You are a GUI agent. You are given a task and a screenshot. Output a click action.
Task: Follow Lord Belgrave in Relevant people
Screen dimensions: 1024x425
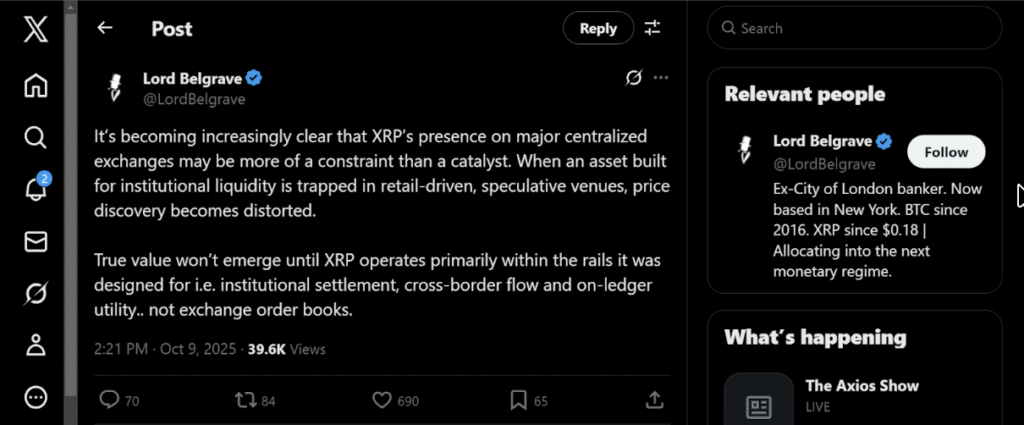pyautogui.click(x=945, y=152)
